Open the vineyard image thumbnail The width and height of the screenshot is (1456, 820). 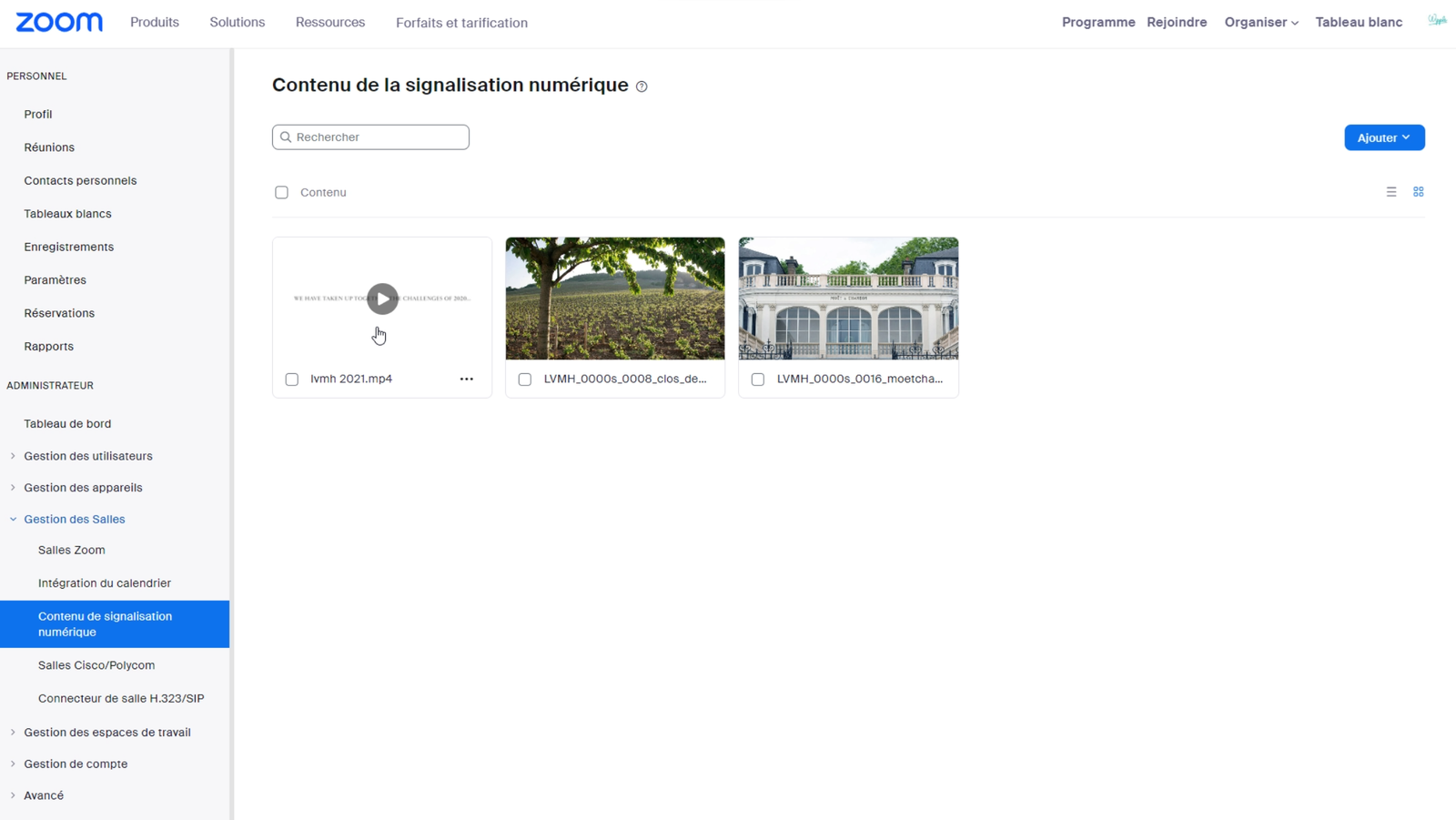tap(615, 299)
